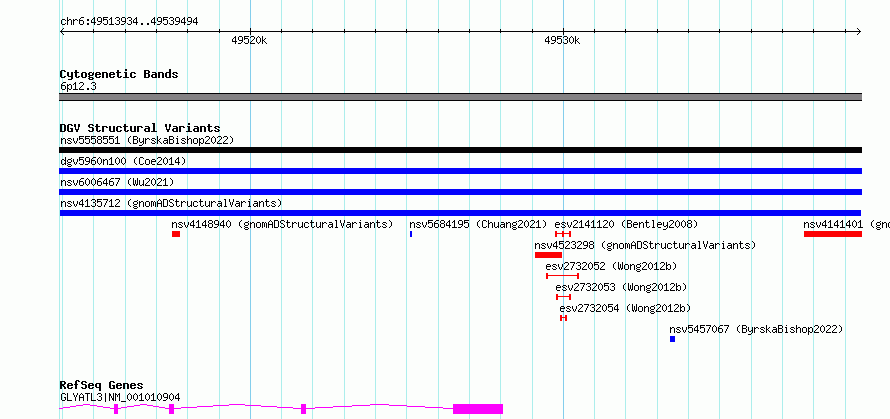Image resolution: width=890 pixels, height=419 pixels.
Task: Click the esv2141120 (Bentley2008) red glyph
Action: pos(563,234)
